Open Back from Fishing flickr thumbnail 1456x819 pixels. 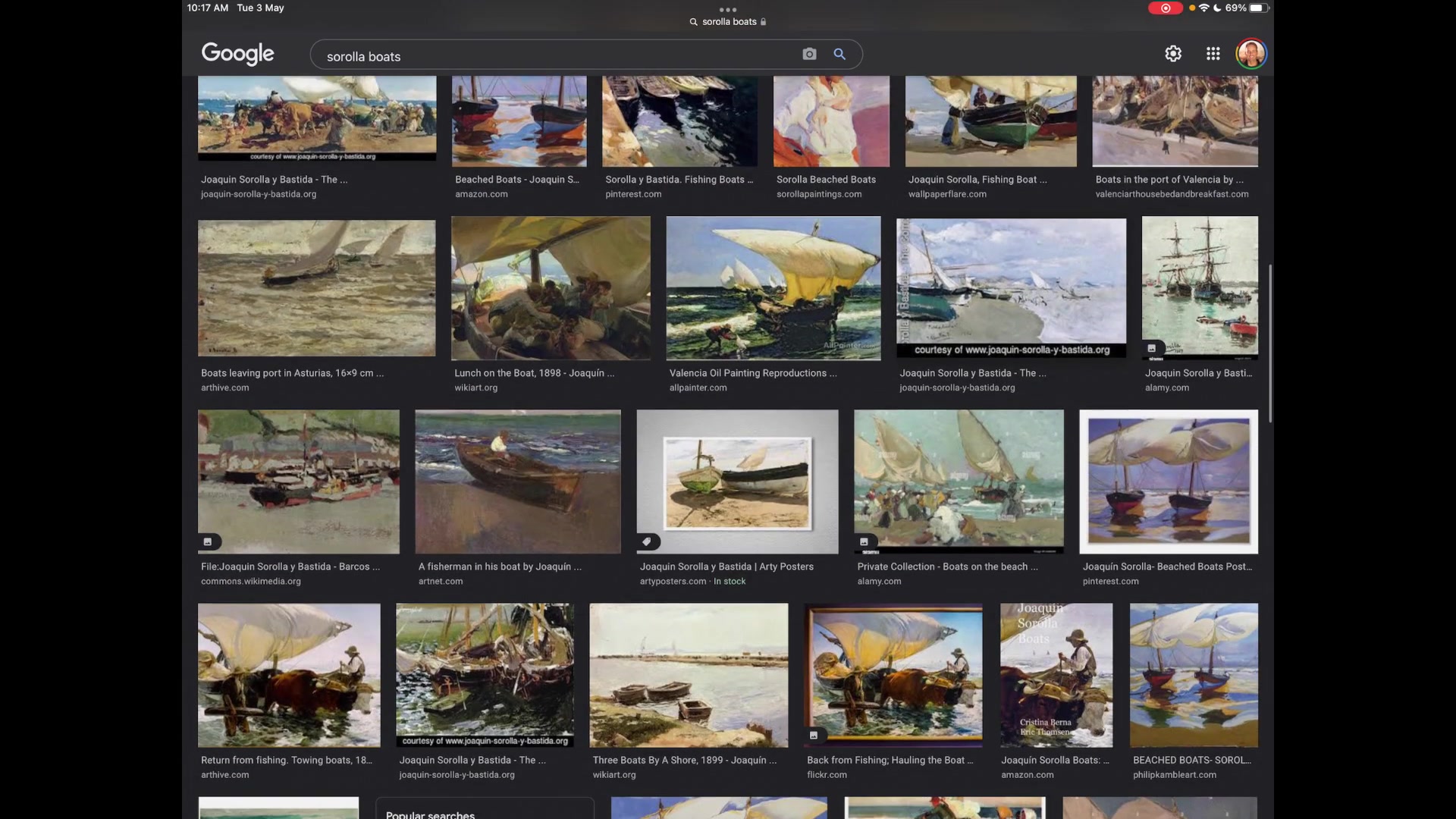tap(893, 676)
